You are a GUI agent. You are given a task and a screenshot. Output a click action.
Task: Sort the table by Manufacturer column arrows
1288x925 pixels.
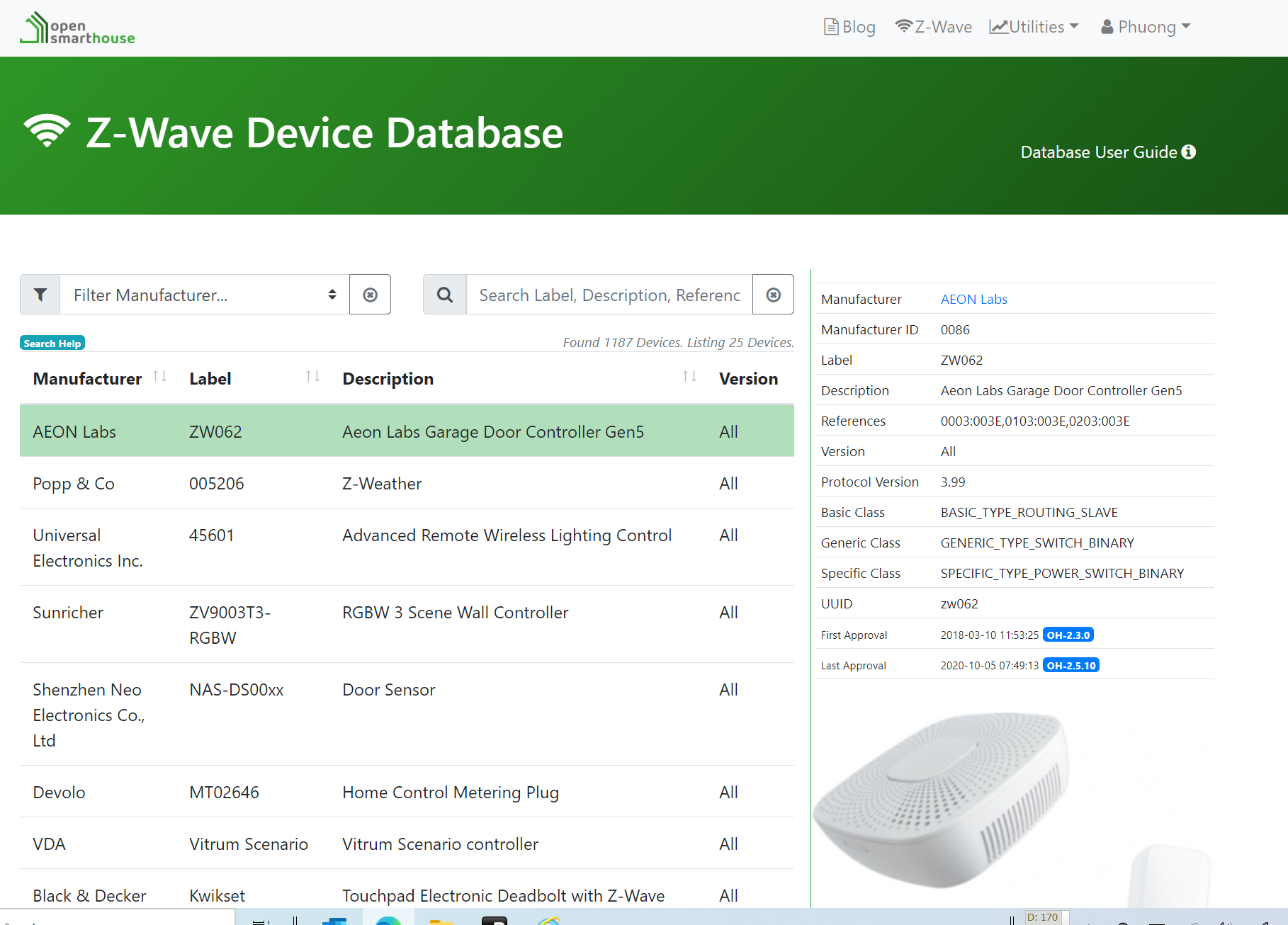pyautogui.click(x=160, y=377)
